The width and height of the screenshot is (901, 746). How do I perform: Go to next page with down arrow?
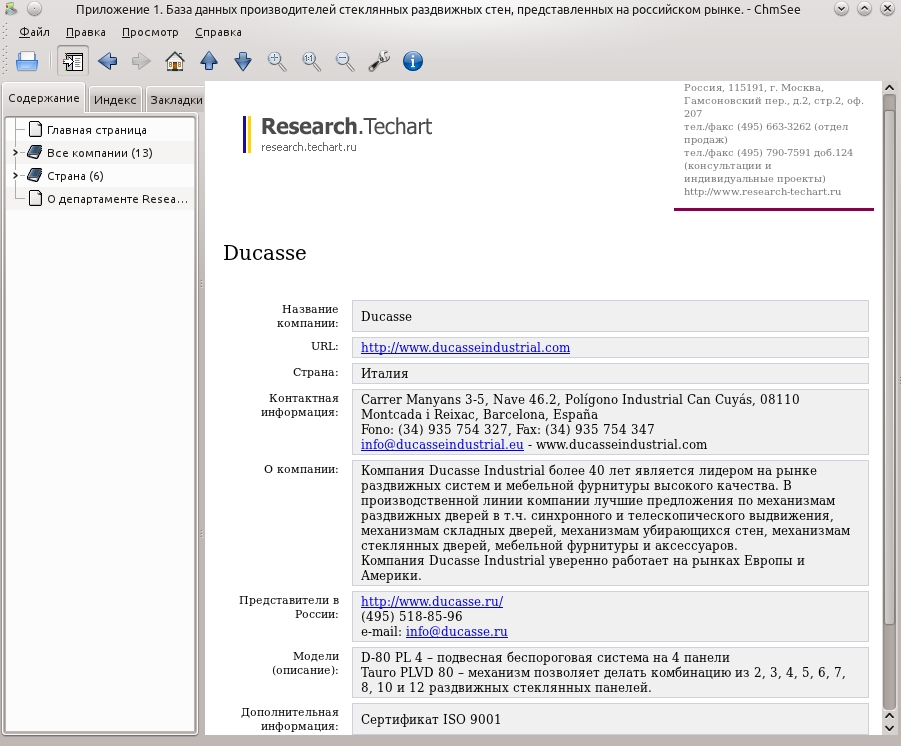point(243,61)
